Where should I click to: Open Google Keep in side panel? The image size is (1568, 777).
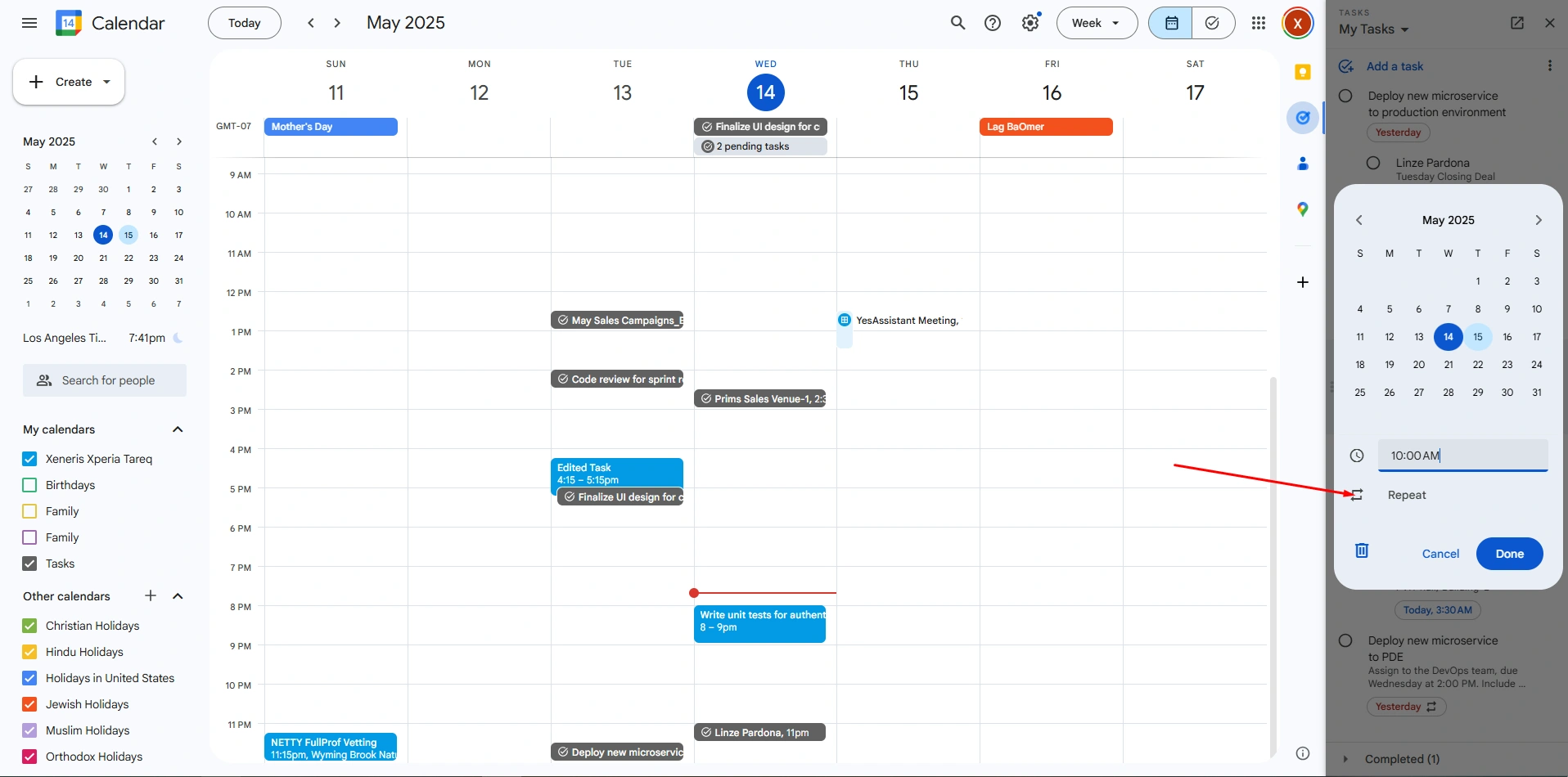click(x=1303, y=72)
